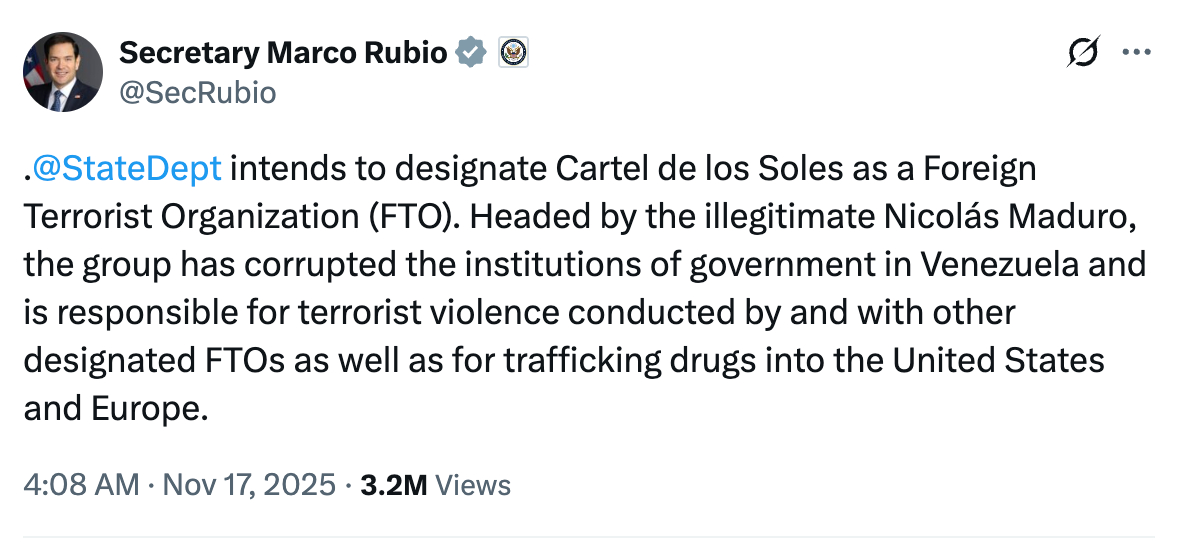
Task: Open Marco Rubio's profile picture
Action: pos(62,71)
